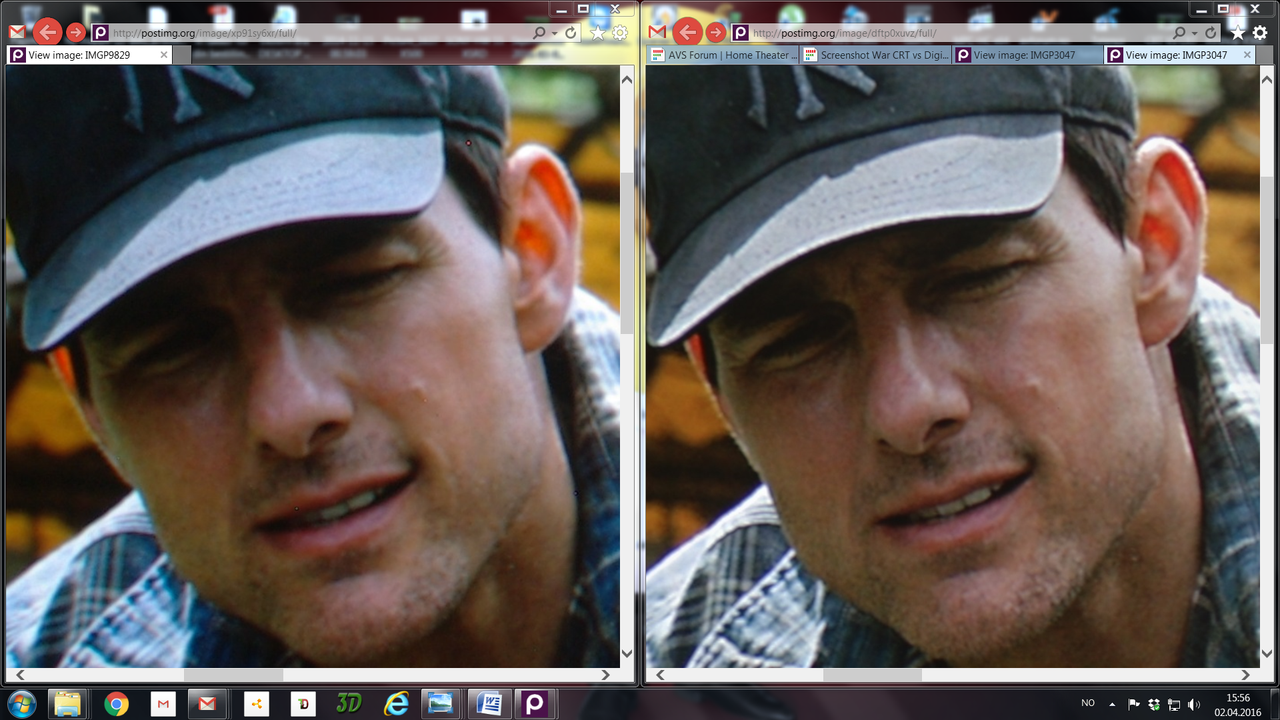Screen dimensions: 1280x720
Task: Click search magnifier in left window's address bar
Action: pos(540,33)
